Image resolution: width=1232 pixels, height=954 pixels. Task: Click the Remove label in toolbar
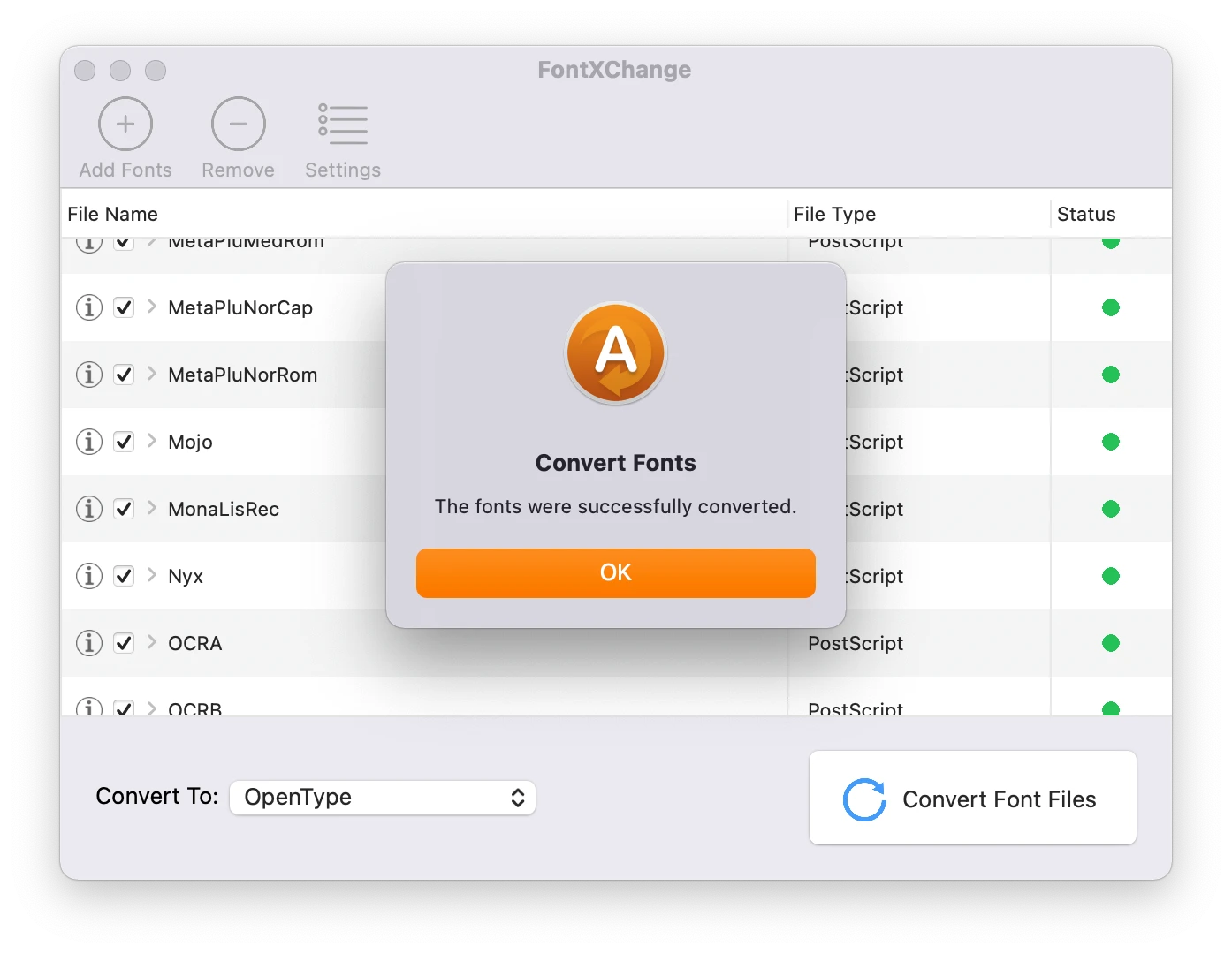click(x=238, y=170)
